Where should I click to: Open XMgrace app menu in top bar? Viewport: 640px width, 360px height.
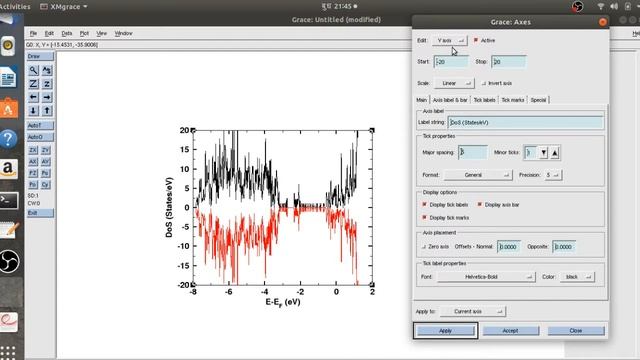point(64,7)
